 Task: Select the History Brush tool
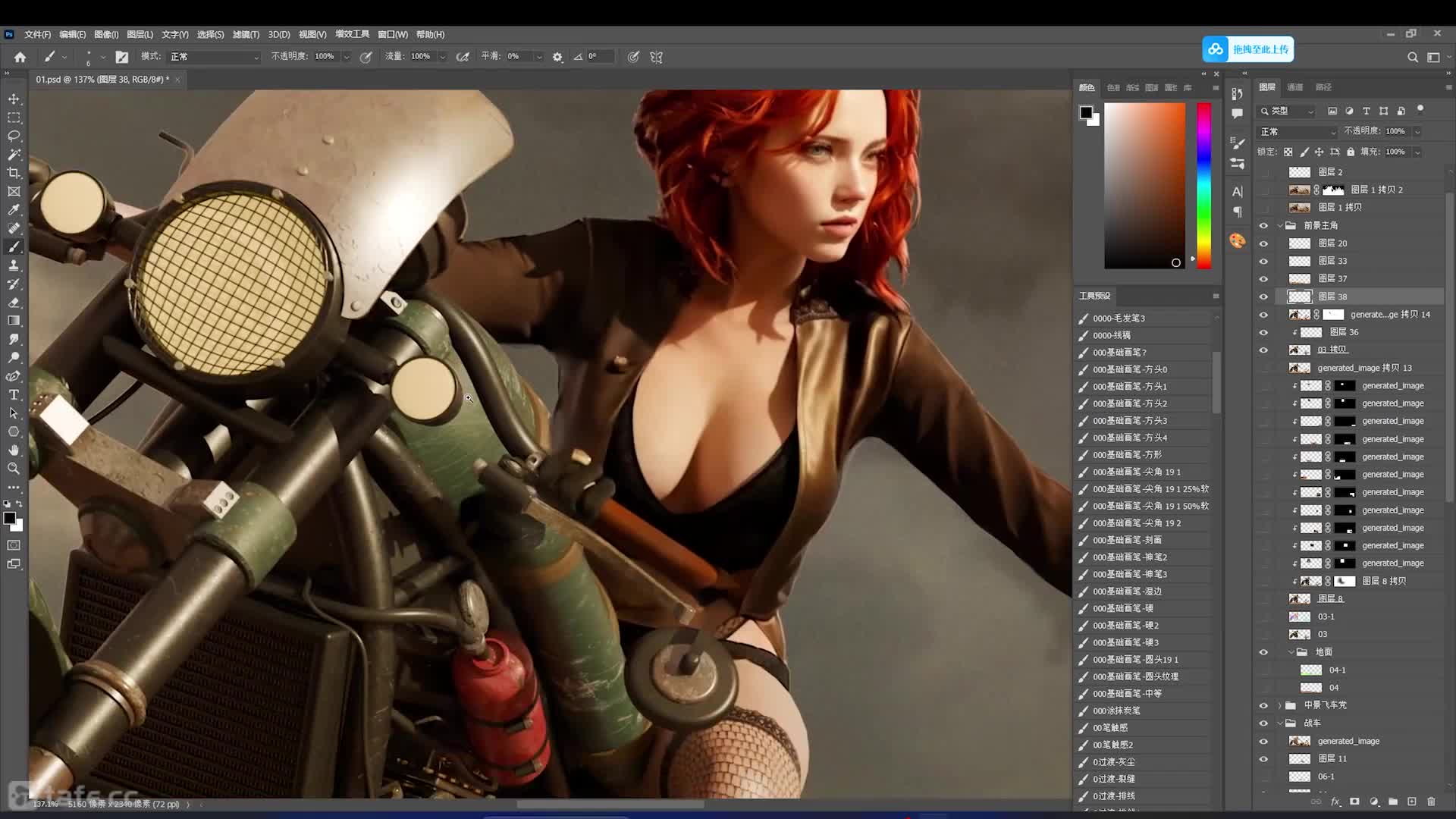(x=14, y=284)
